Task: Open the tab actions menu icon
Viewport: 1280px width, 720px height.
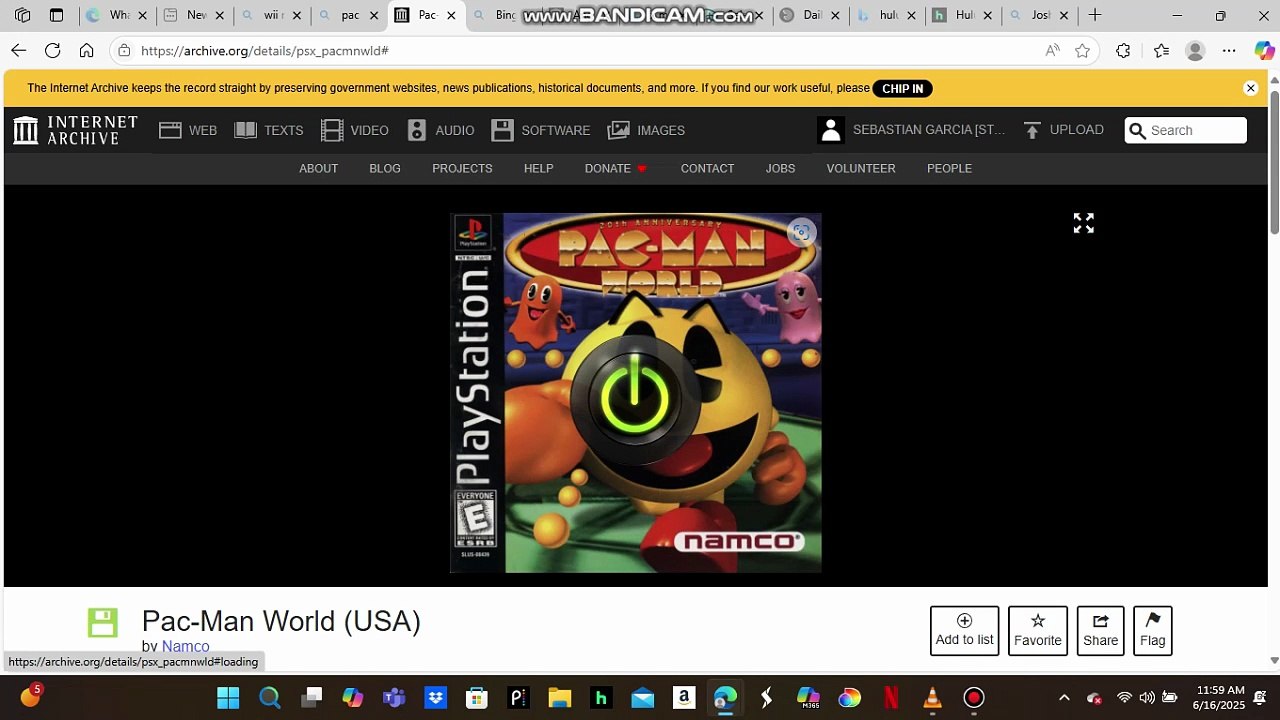Action: coord(57,15)
